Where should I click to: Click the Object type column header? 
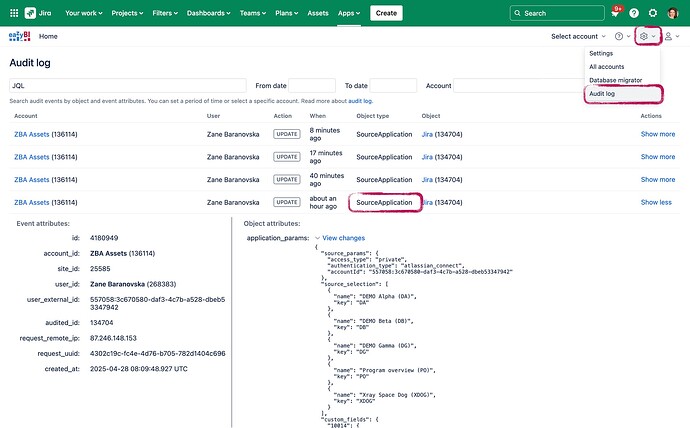click(x=373, y=116)
